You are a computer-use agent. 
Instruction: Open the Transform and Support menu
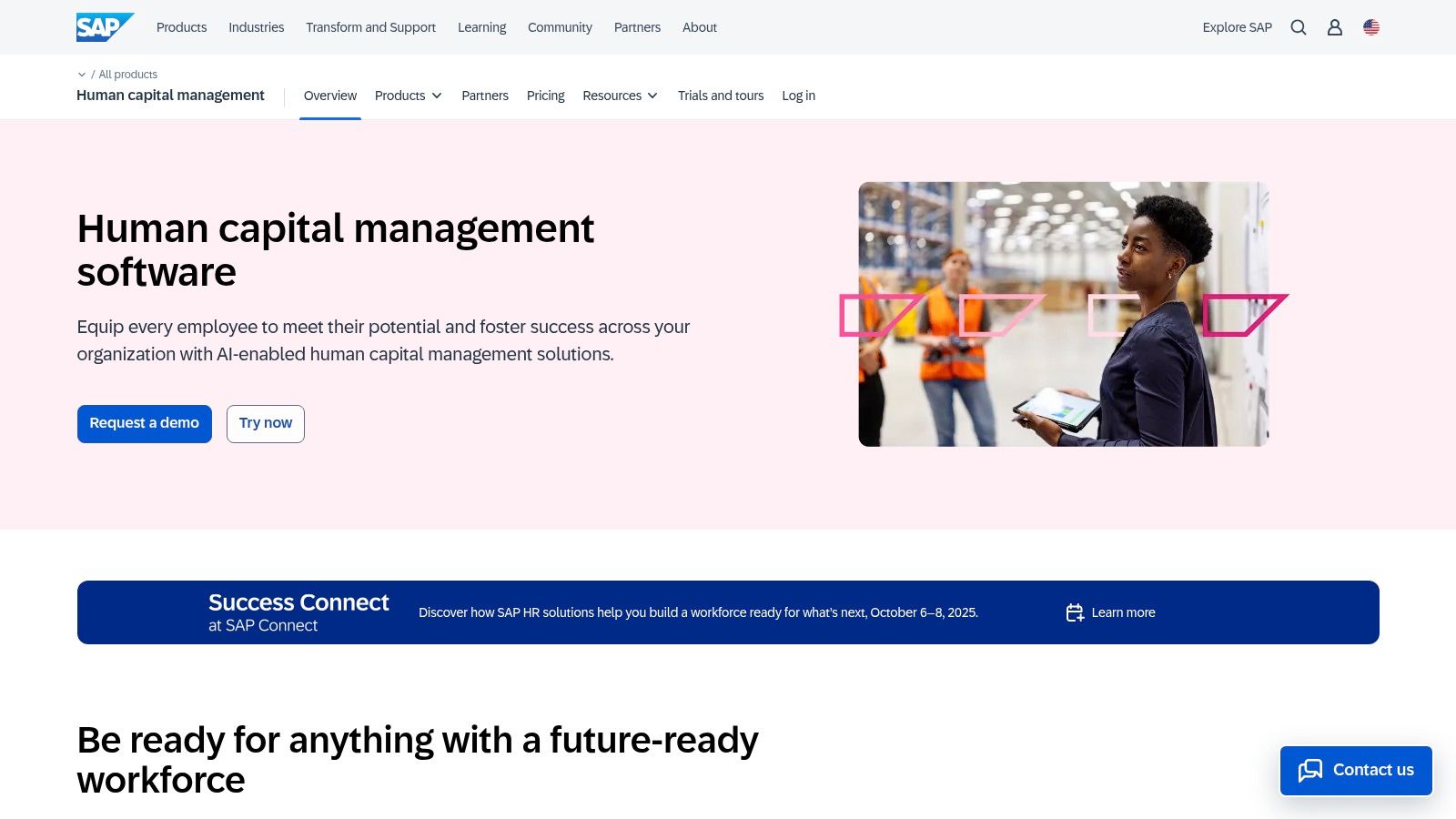click(370, 27)
